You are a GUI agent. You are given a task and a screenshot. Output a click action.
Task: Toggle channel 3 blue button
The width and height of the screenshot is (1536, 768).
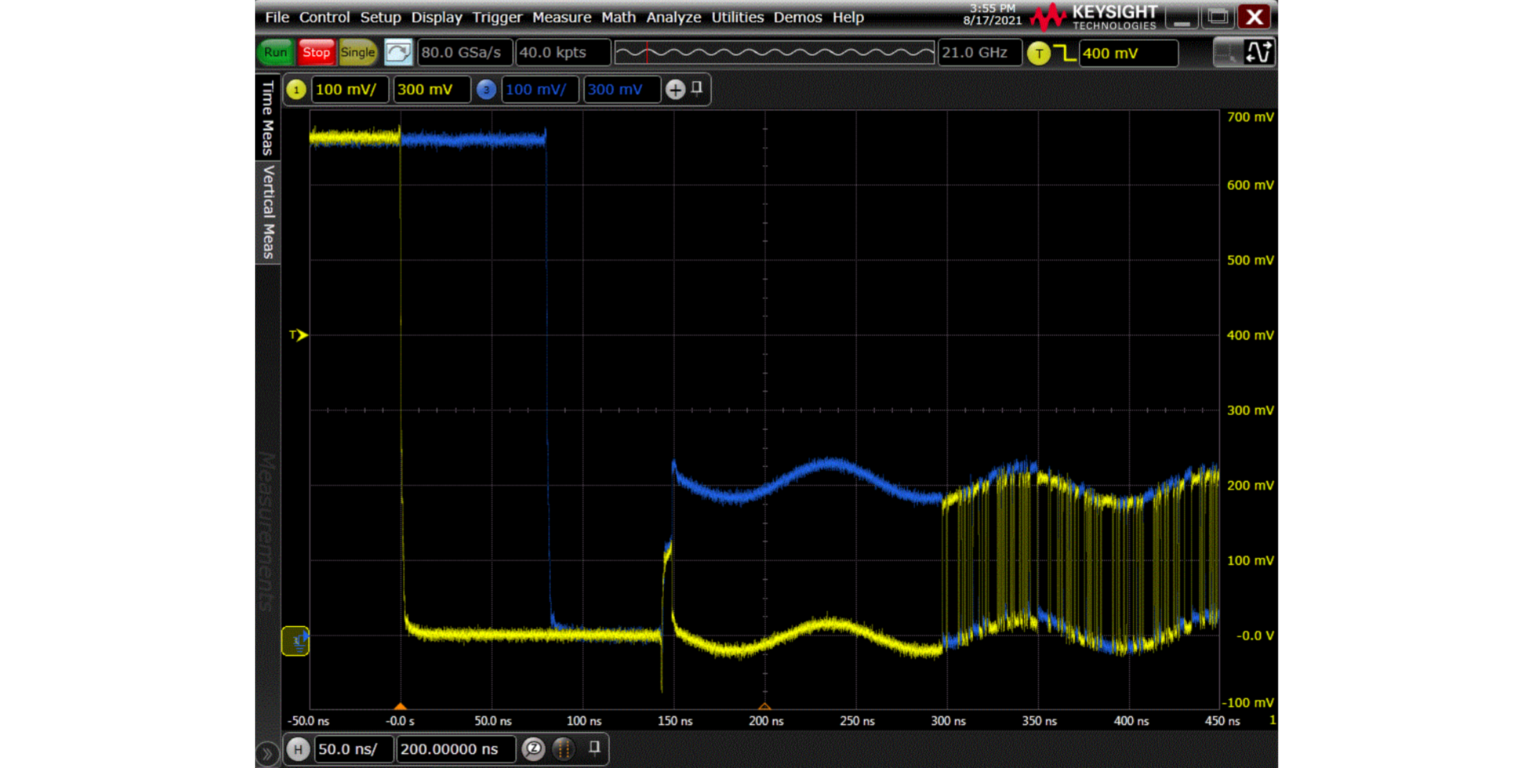(x=486, y=90)
